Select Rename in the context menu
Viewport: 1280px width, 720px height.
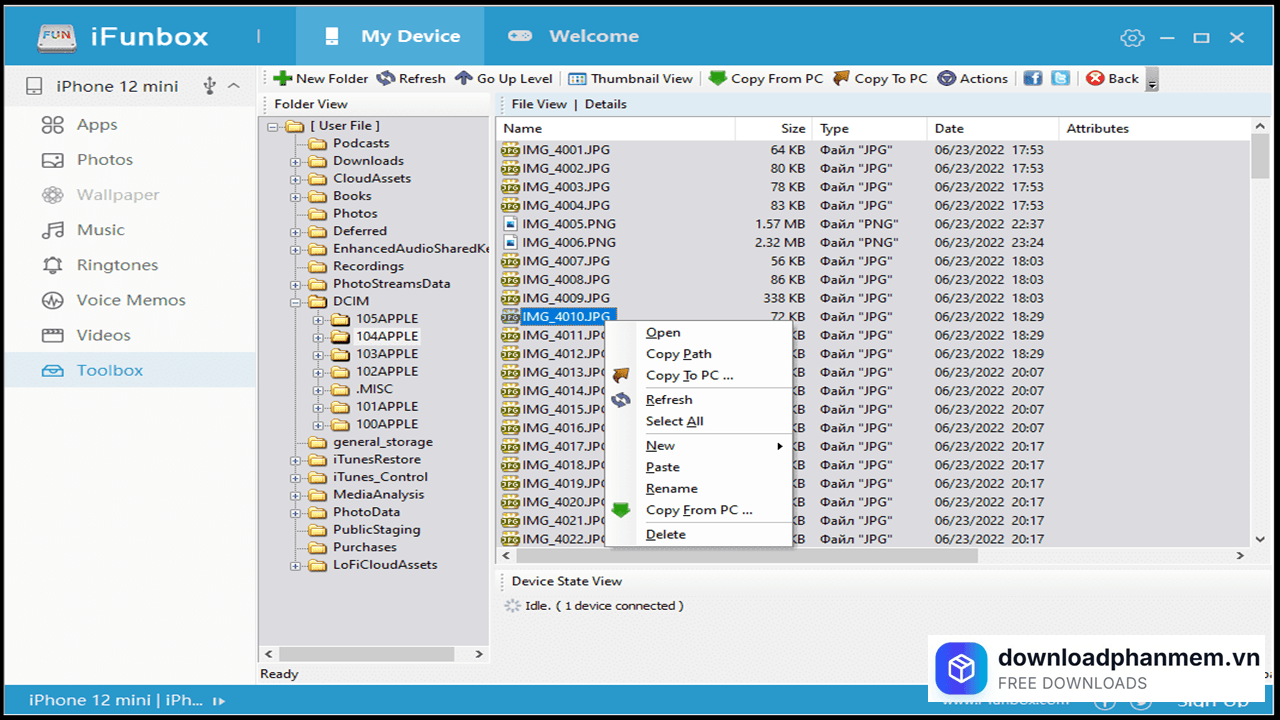pyautogui.click(x=669, y=488)
